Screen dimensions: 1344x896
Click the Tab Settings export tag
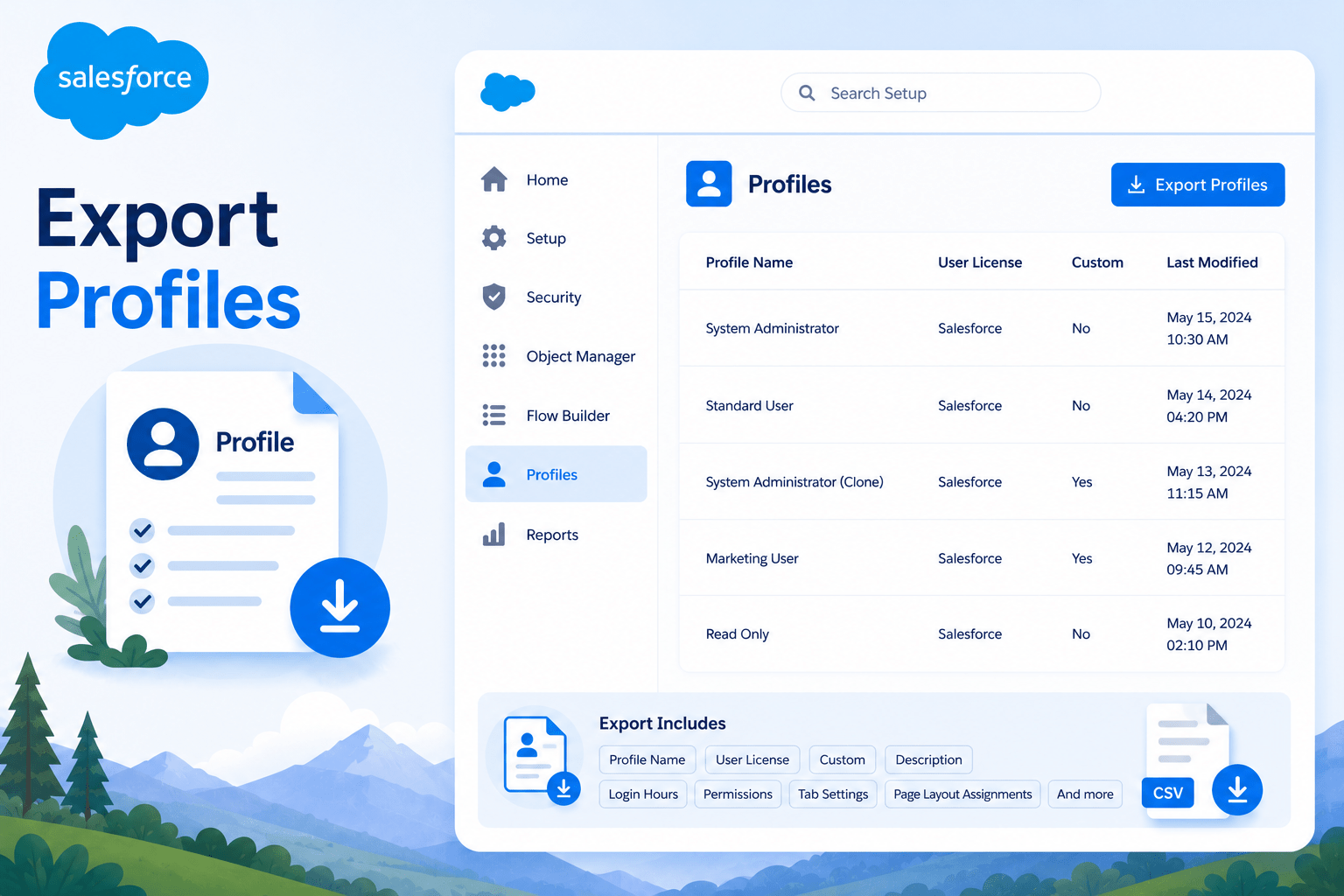[833, 794]
